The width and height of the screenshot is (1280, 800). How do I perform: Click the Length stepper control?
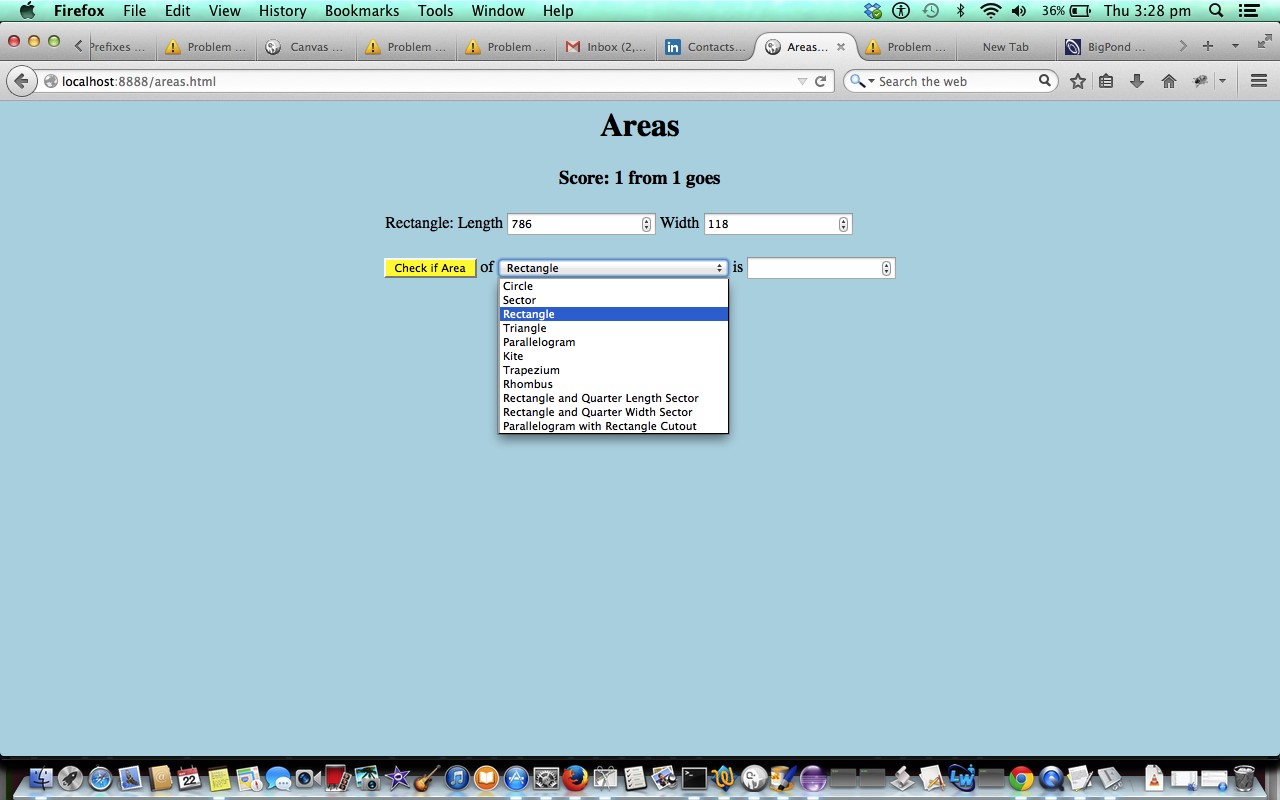(646, 224)
